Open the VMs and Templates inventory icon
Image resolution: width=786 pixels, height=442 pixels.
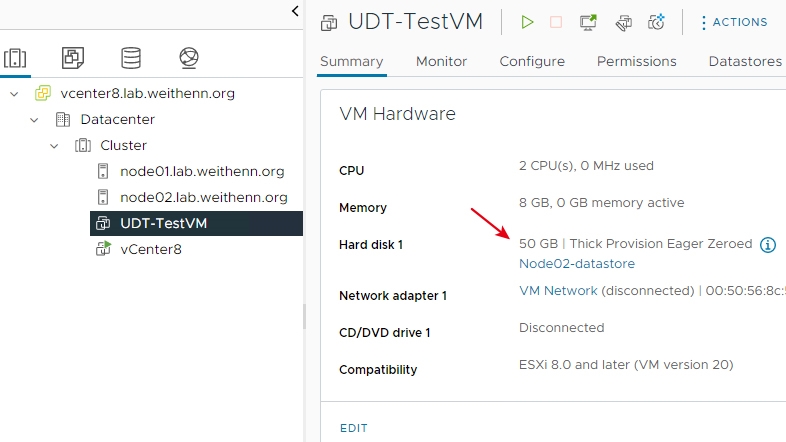tap(73, 58)
